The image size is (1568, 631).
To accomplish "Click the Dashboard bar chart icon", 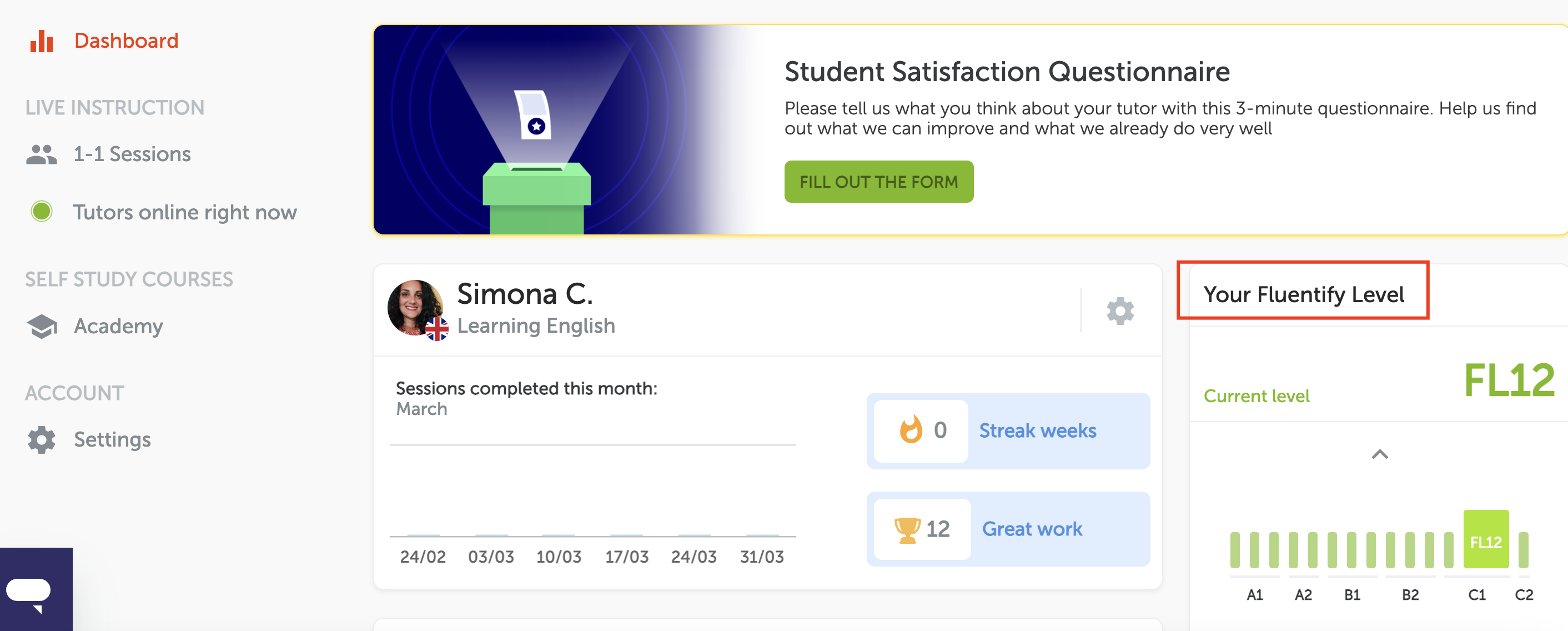I will [x=42, y=41].
